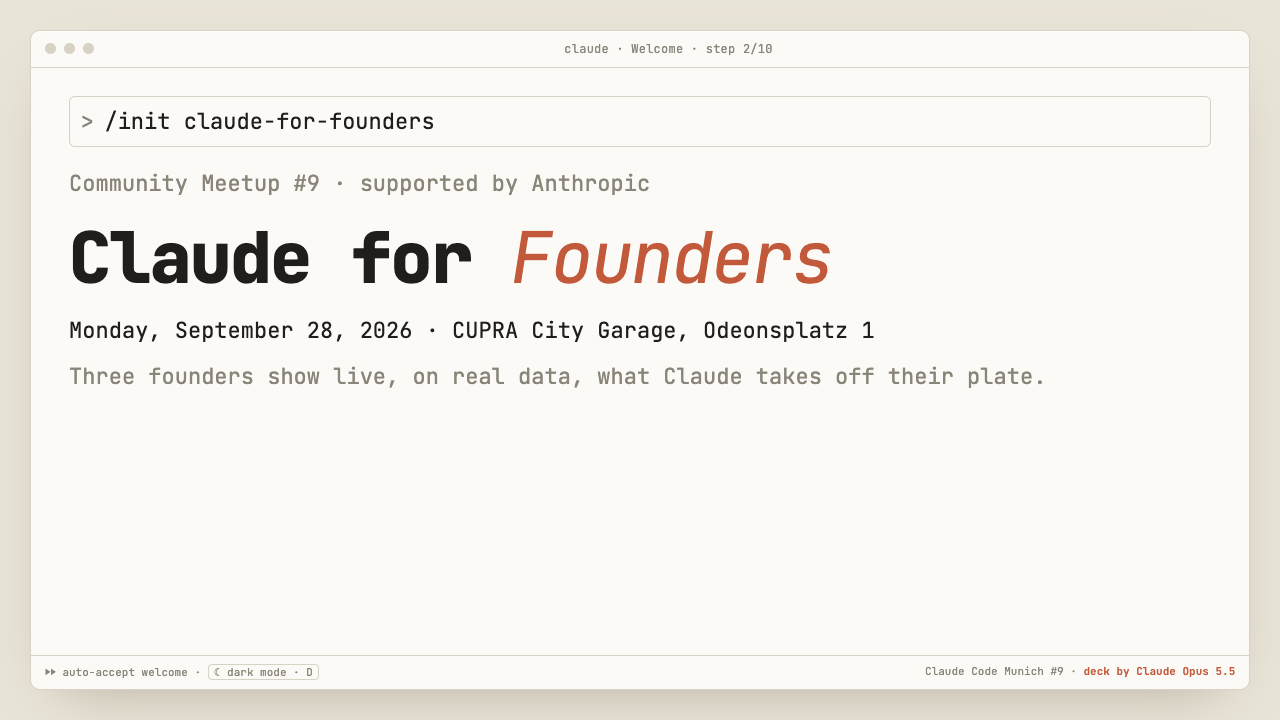
Task: Click the 'deck by Claude Opus 5.5' credit
Action: pyautogui.click(x=1159, y=672)
